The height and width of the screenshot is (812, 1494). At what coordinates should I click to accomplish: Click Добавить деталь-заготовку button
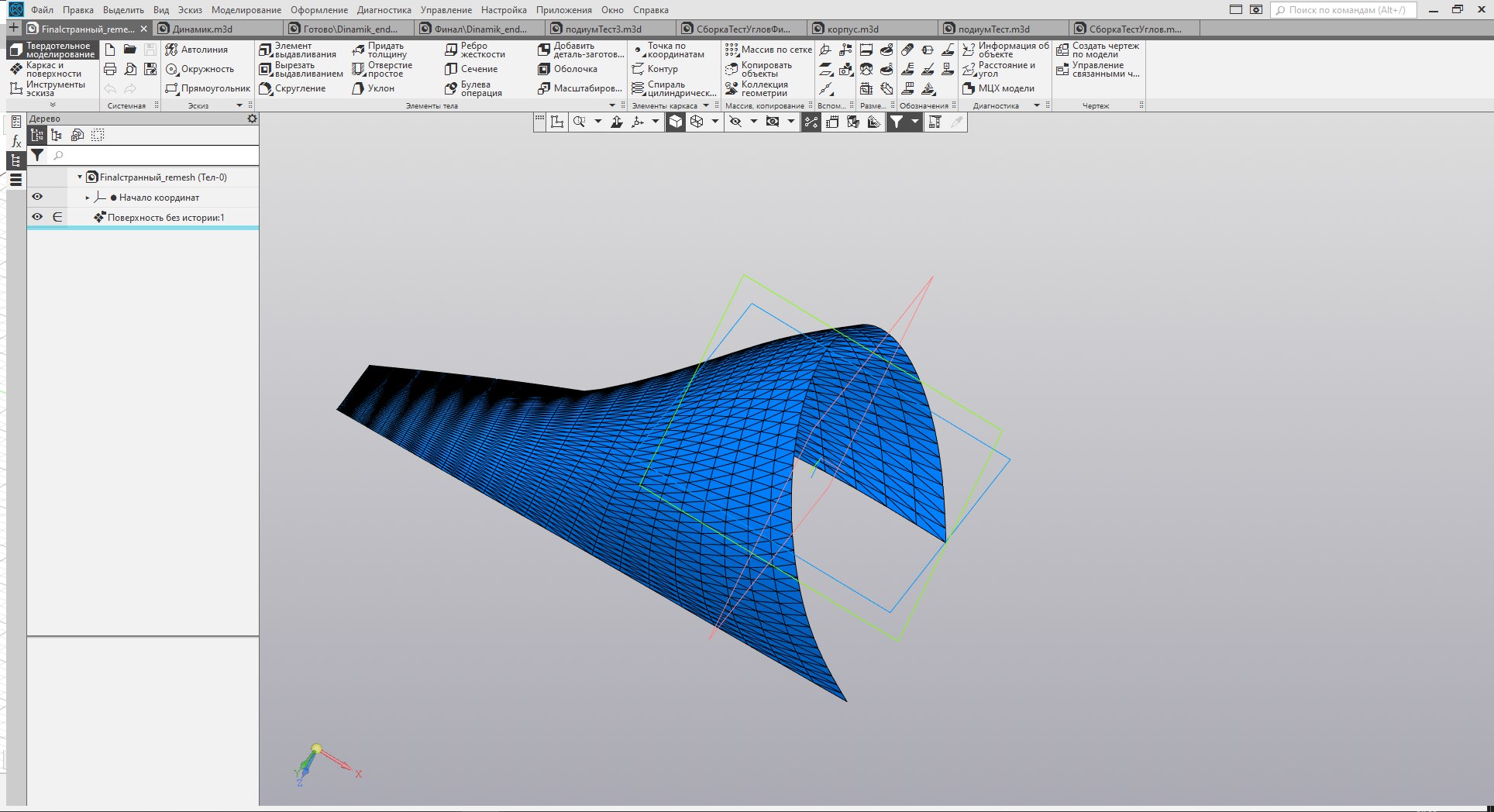[580, 50]
